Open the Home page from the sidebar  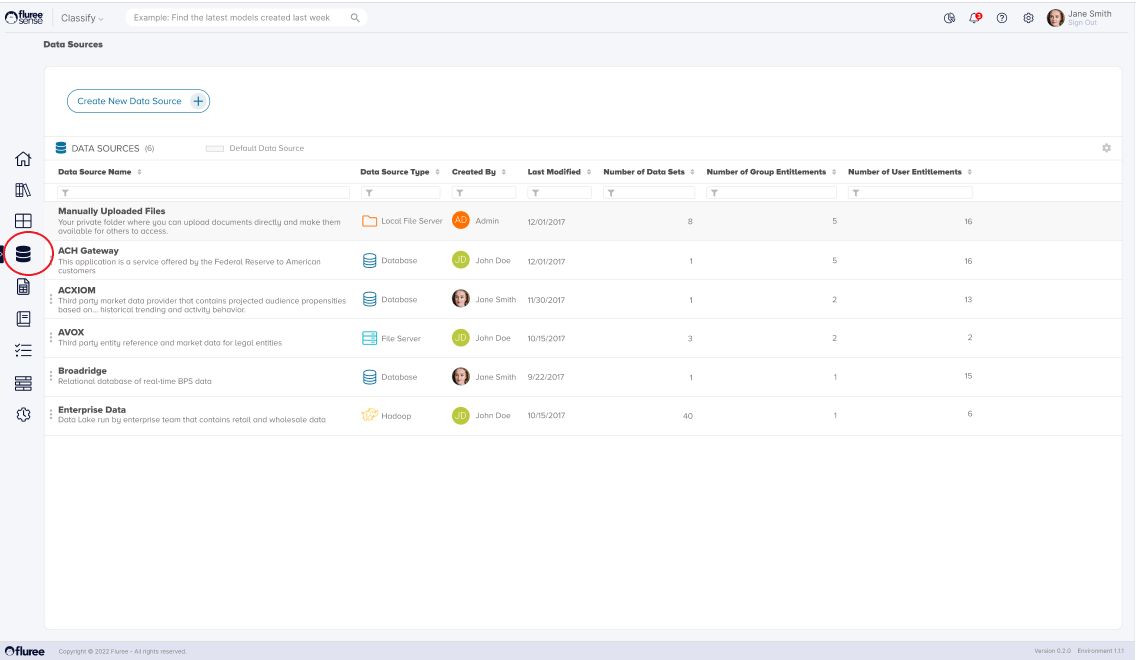coord(23,159)
